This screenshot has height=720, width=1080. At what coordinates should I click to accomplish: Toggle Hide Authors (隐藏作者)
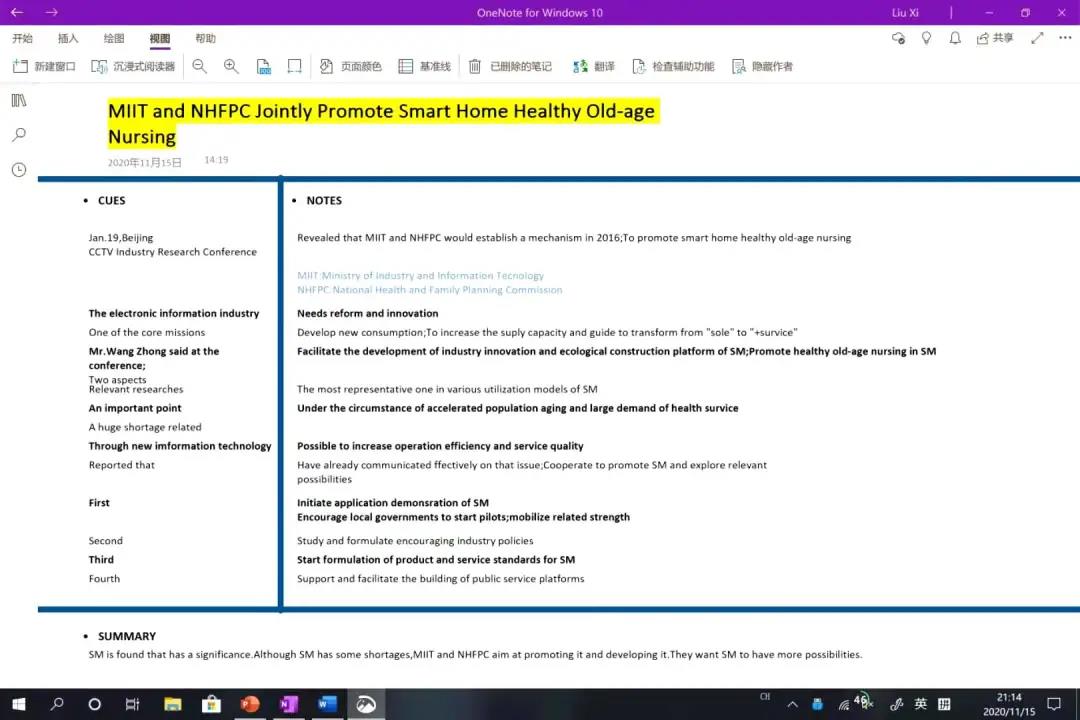click(762, 66)
